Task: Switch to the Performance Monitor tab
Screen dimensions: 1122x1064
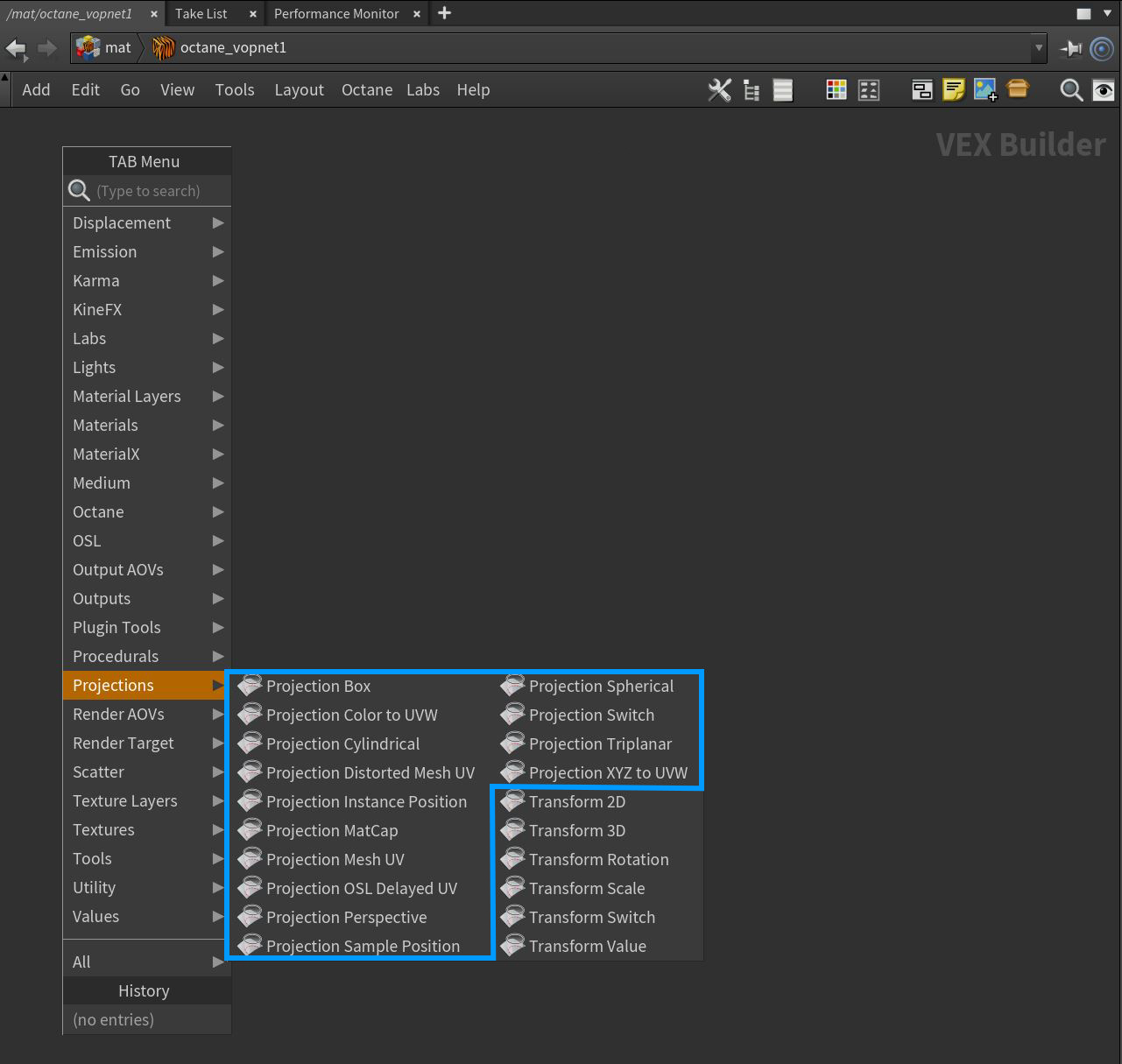Action: (x=336, y=14)
